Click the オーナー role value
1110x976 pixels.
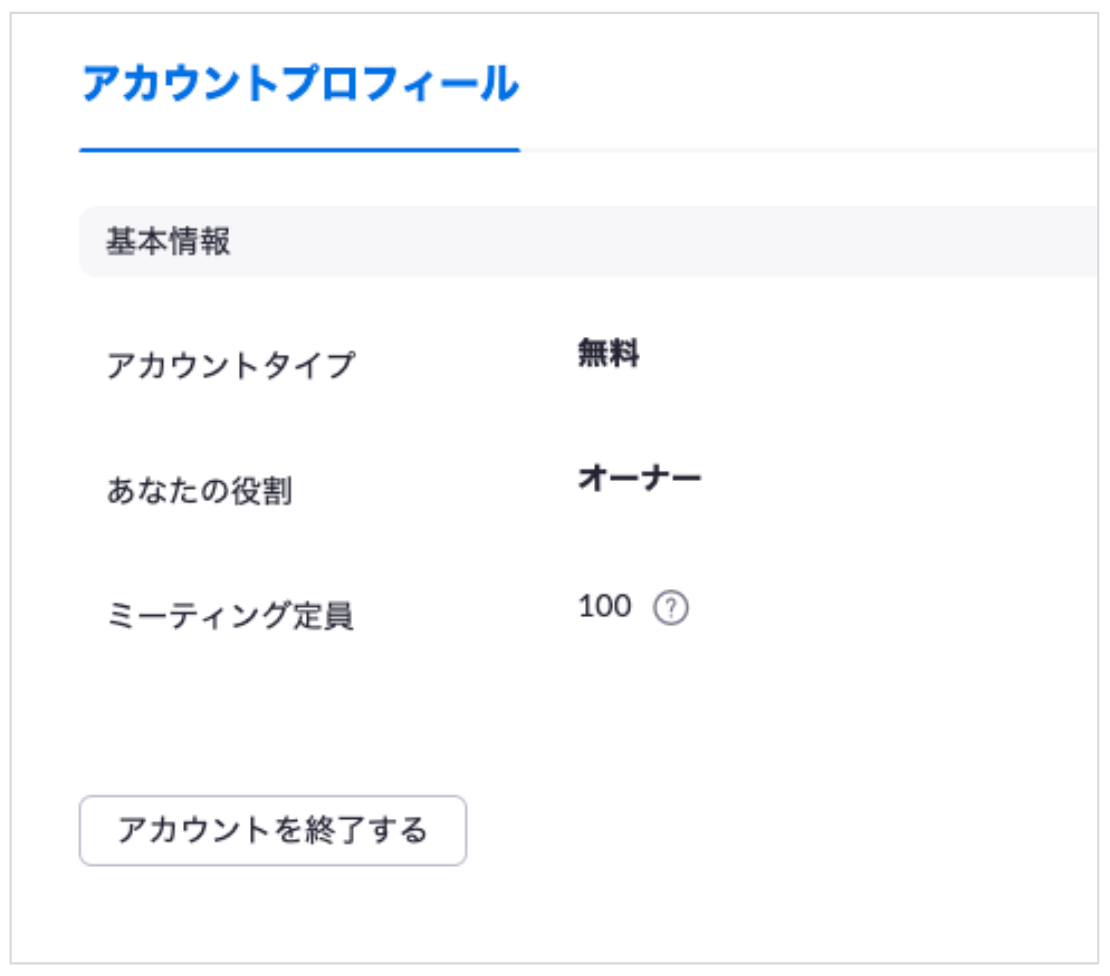[x=639, y=478]
